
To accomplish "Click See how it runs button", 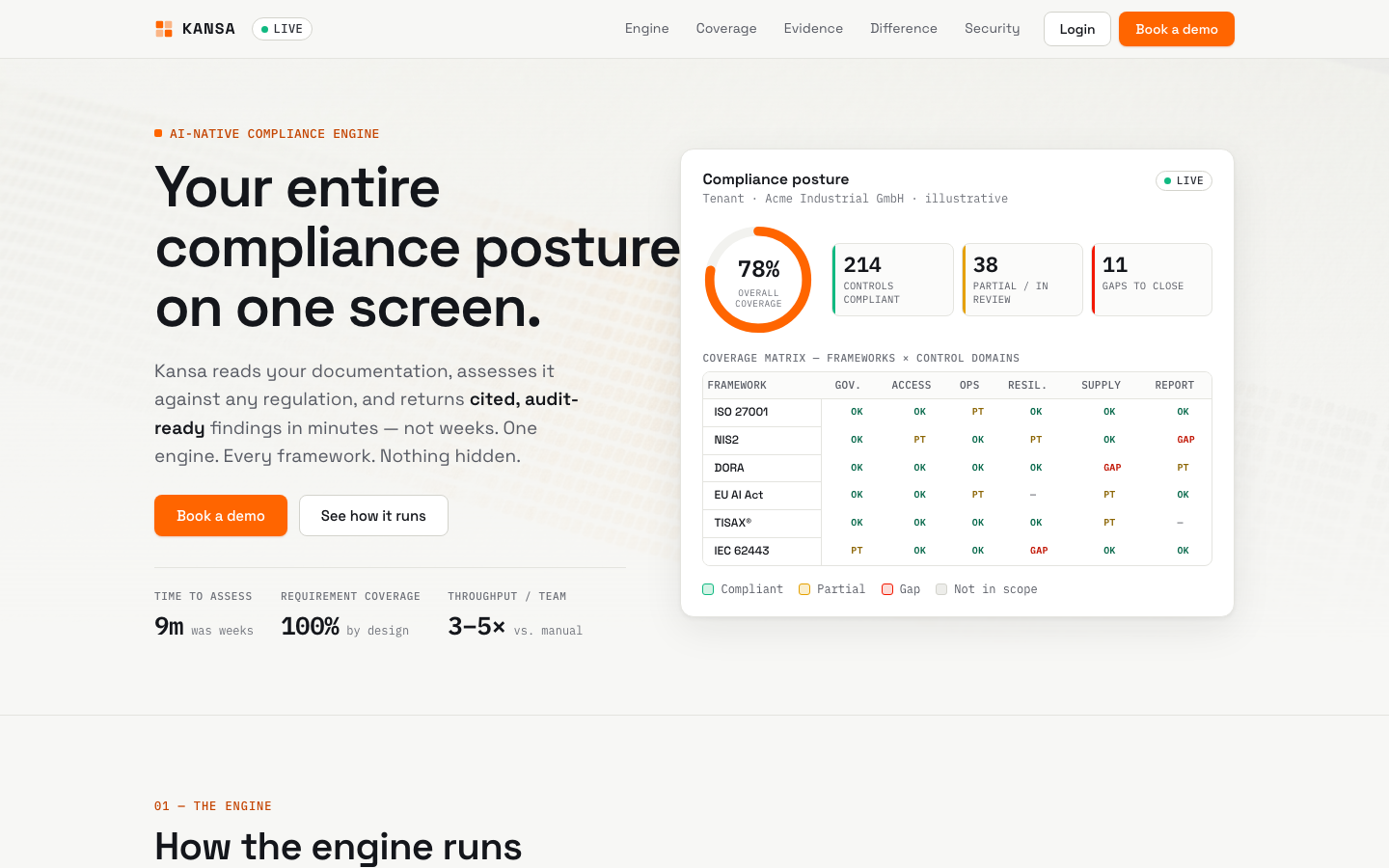I will (x=373, y=516).
